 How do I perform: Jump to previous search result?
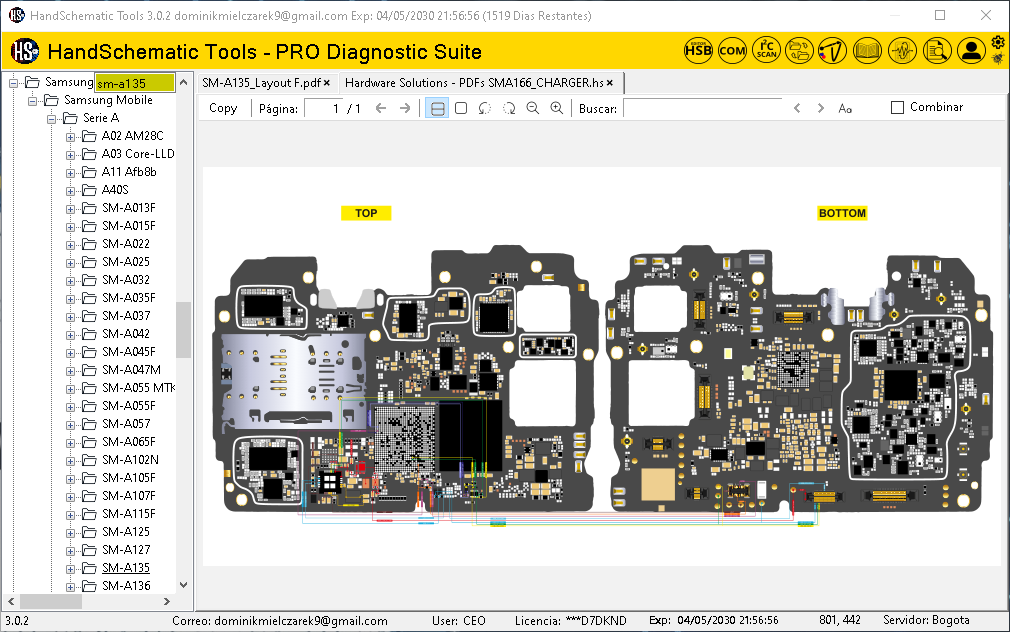(797, 108)
